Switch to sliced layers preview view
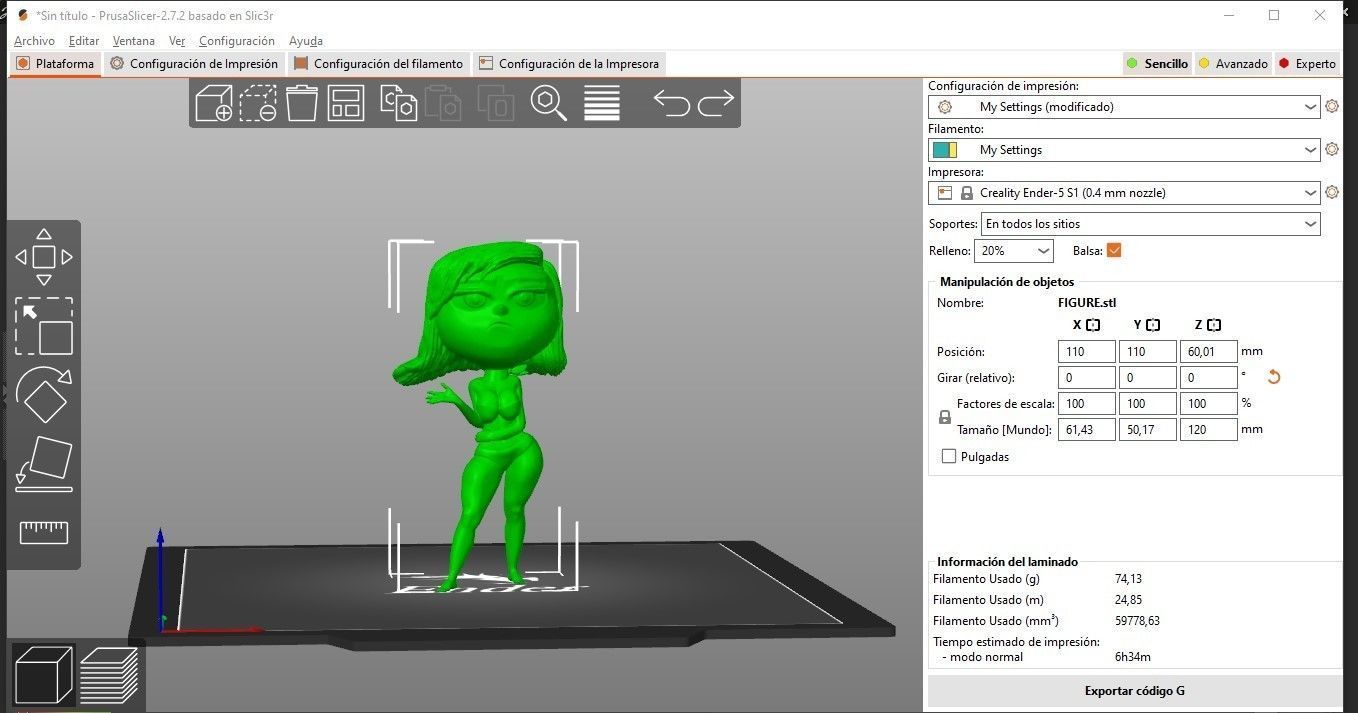This screenshot has width=1358, height=713. pos(108,675)
